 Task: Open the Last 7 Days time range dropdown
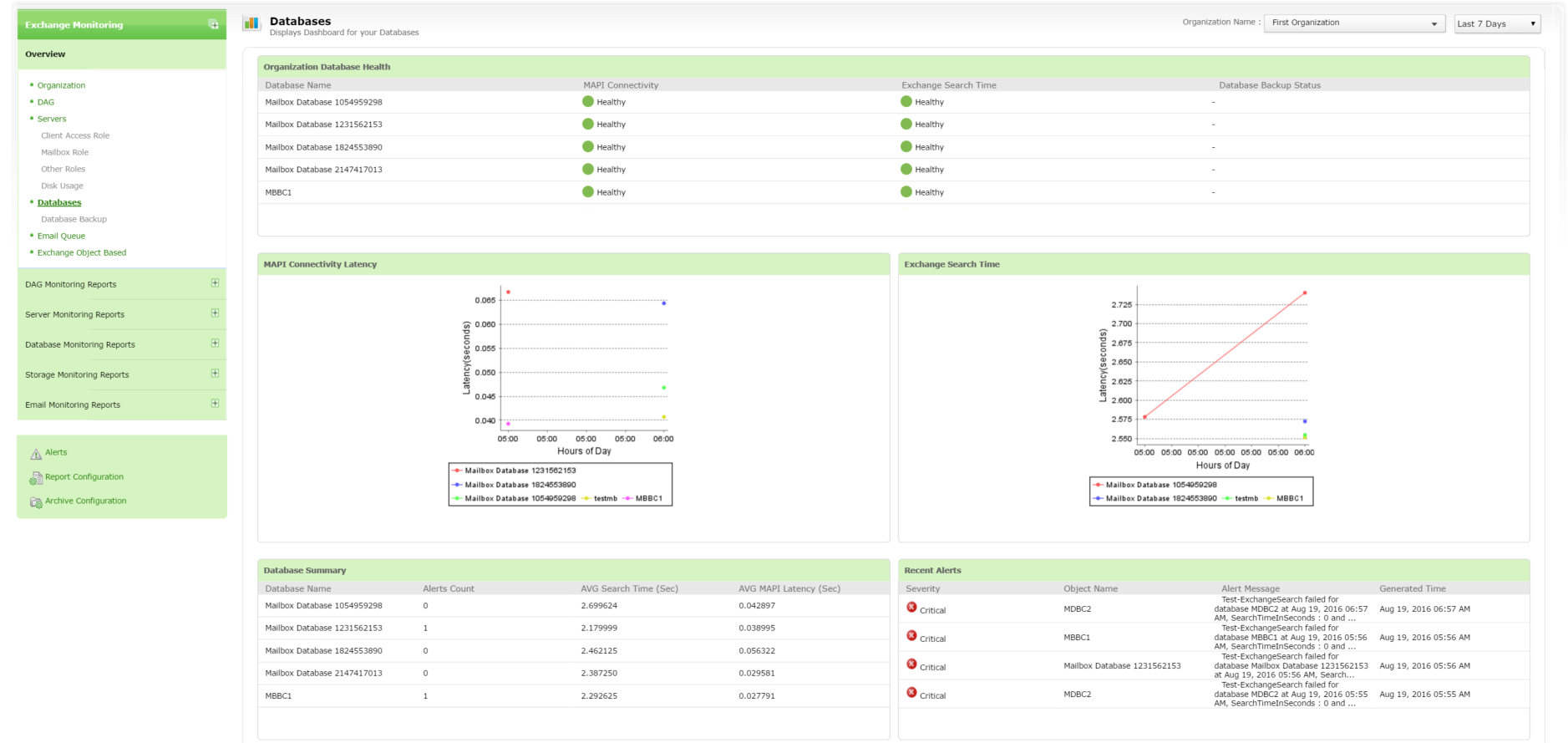(x=1497, y=23)
